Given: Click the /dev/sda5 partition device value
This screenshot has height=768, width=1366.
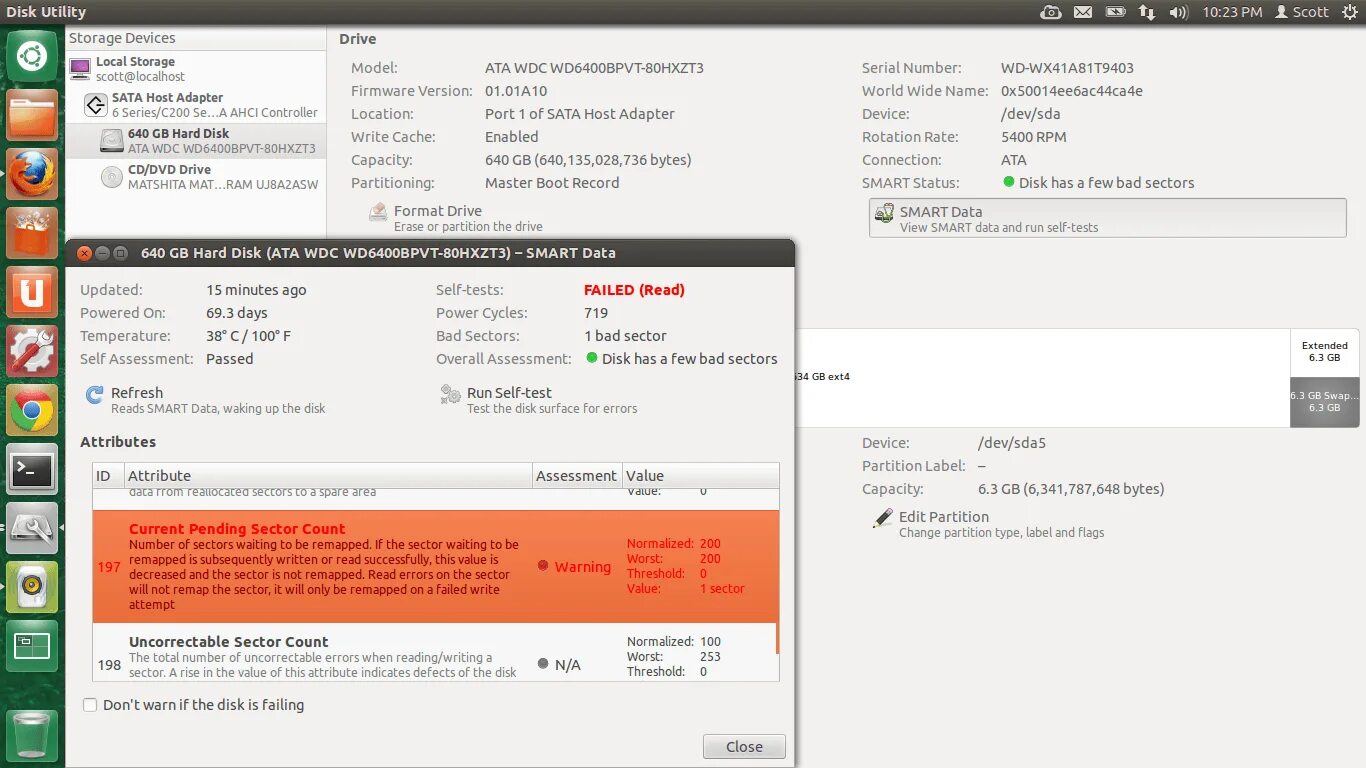Looking at the screenshot, I should coord(1012,443).
